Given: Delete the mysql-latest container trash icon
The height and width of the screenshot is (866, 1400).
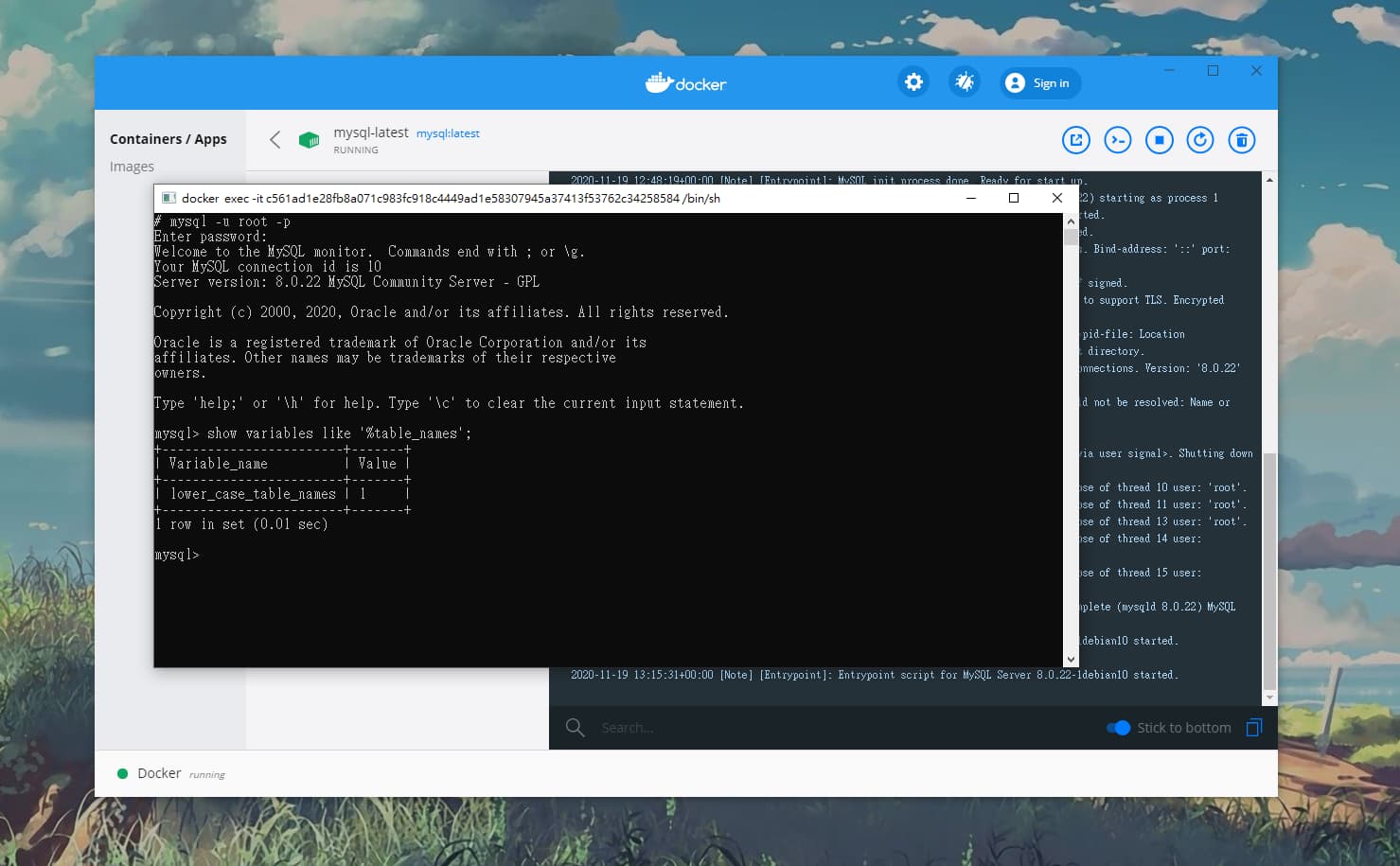Looking at the screenshot, I should coord(1242,140).
